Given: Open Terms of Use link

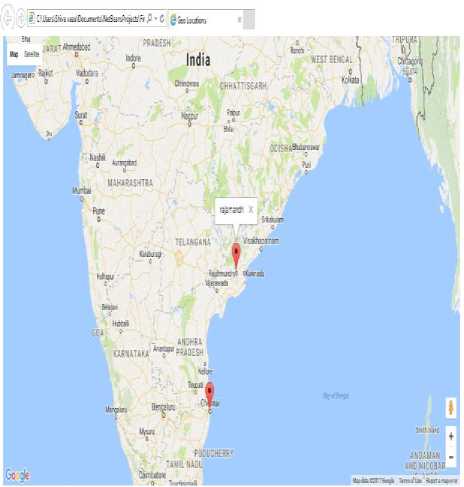Looking at the screenshot, I should [410, 481].
